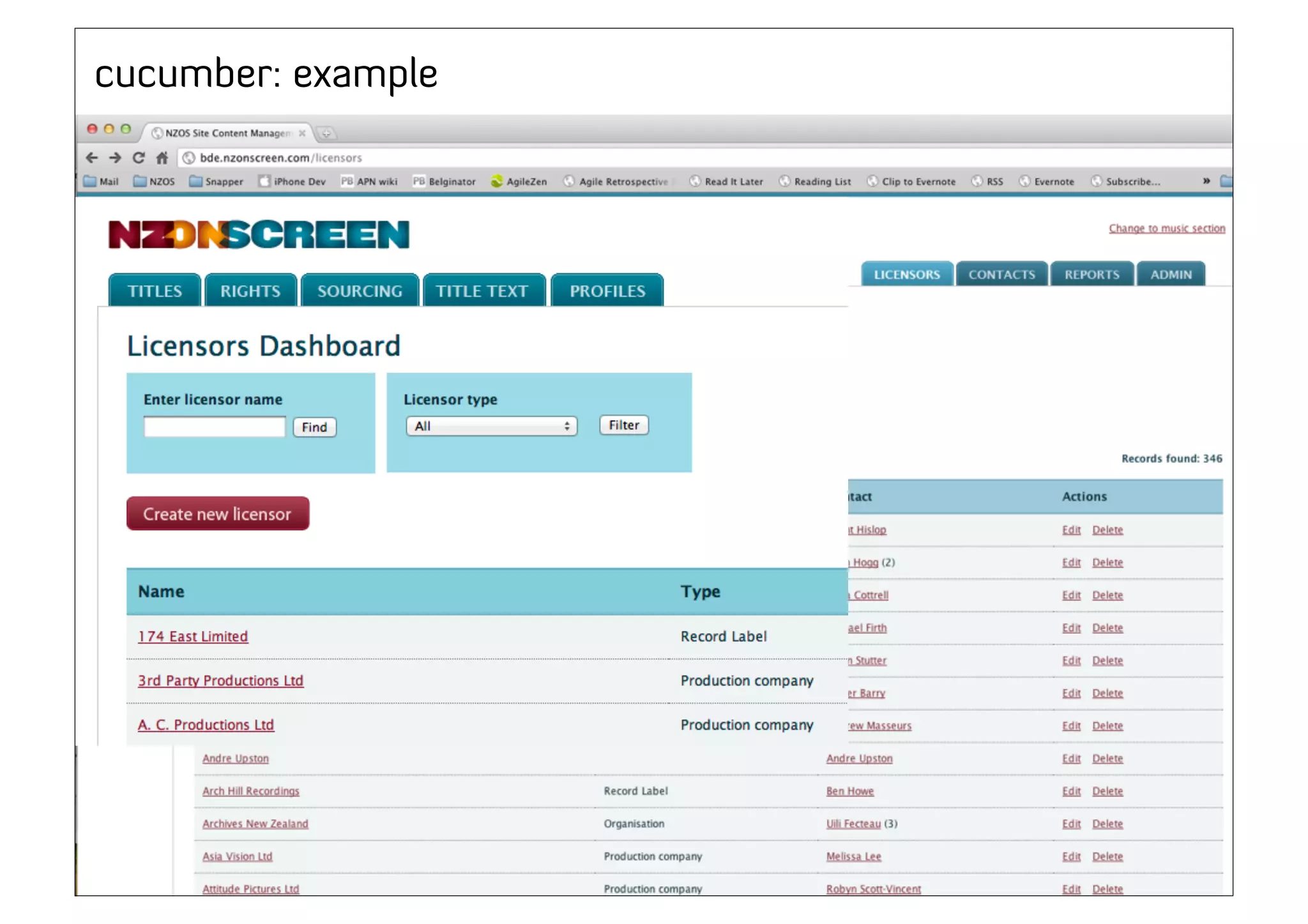Click the Find button
Screen dimensions: 1308x924
coord(314,427)
